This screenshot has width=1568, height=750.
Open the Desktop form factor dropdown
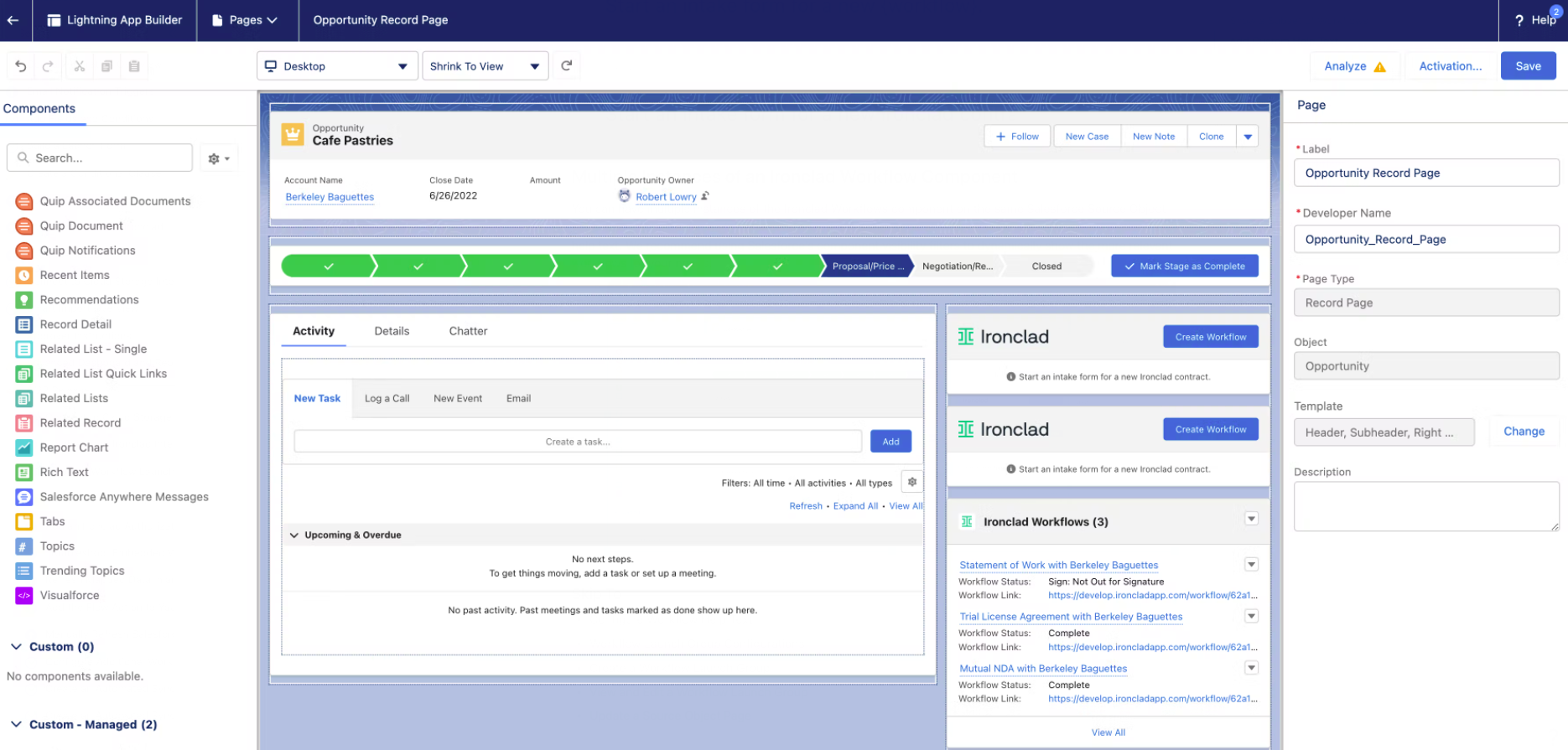pos(337,66)
